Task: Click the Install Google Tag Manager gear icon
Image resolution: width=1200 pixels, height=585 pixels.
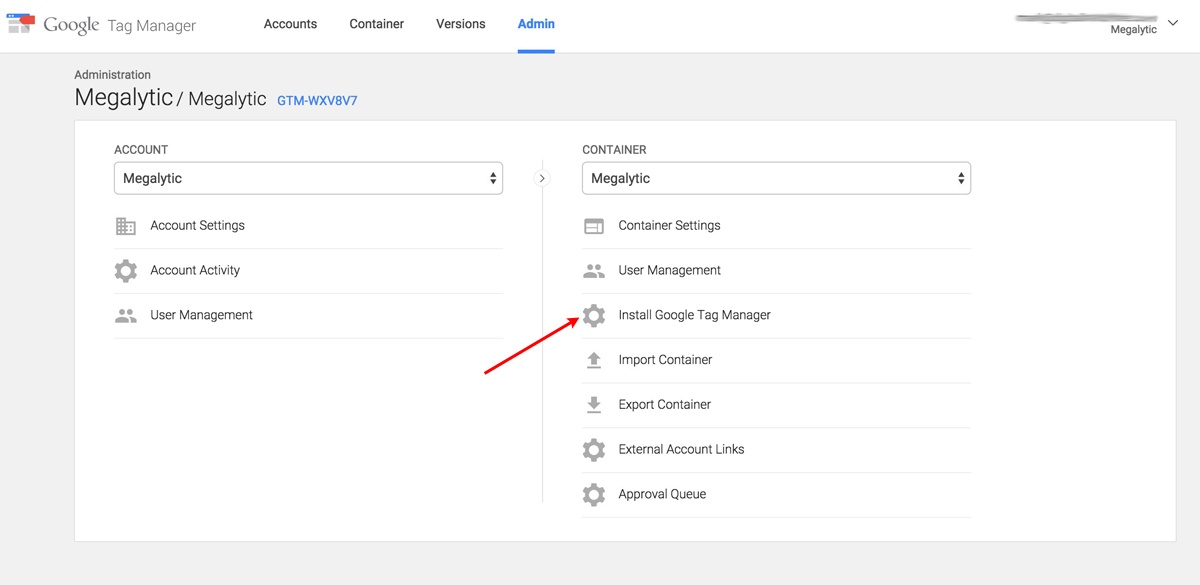Action: tap(594, 316)
